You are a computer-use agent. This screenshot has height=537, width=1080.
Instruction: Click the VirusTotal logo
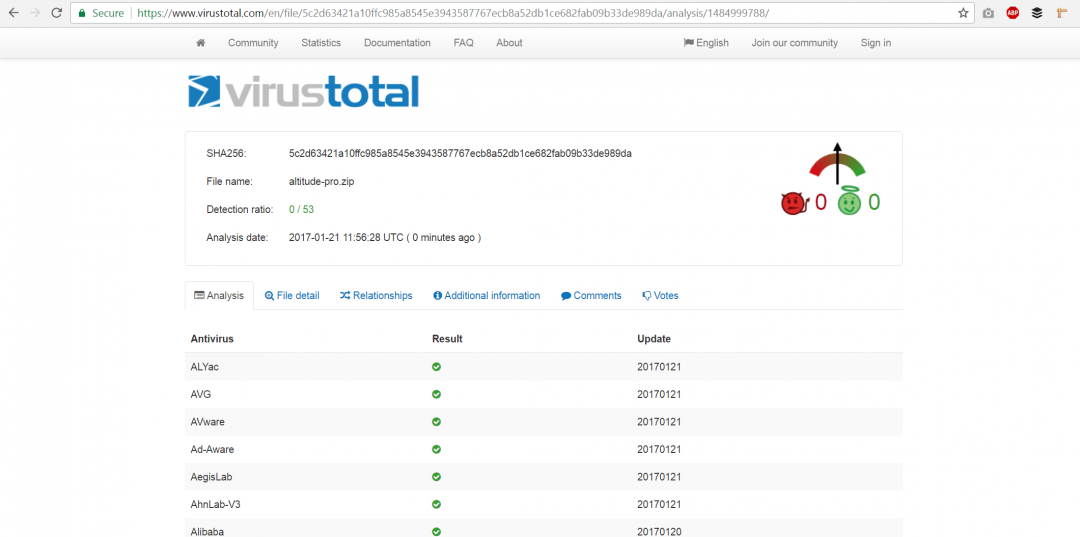pyautogui.click(x=304, y=92)
